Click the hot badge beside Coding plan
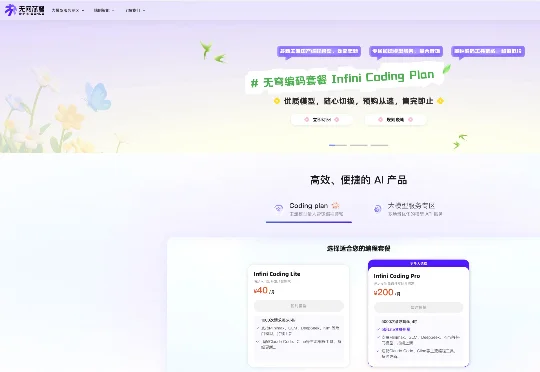Screen dimensions: 540x372 [x=335, y=206]
